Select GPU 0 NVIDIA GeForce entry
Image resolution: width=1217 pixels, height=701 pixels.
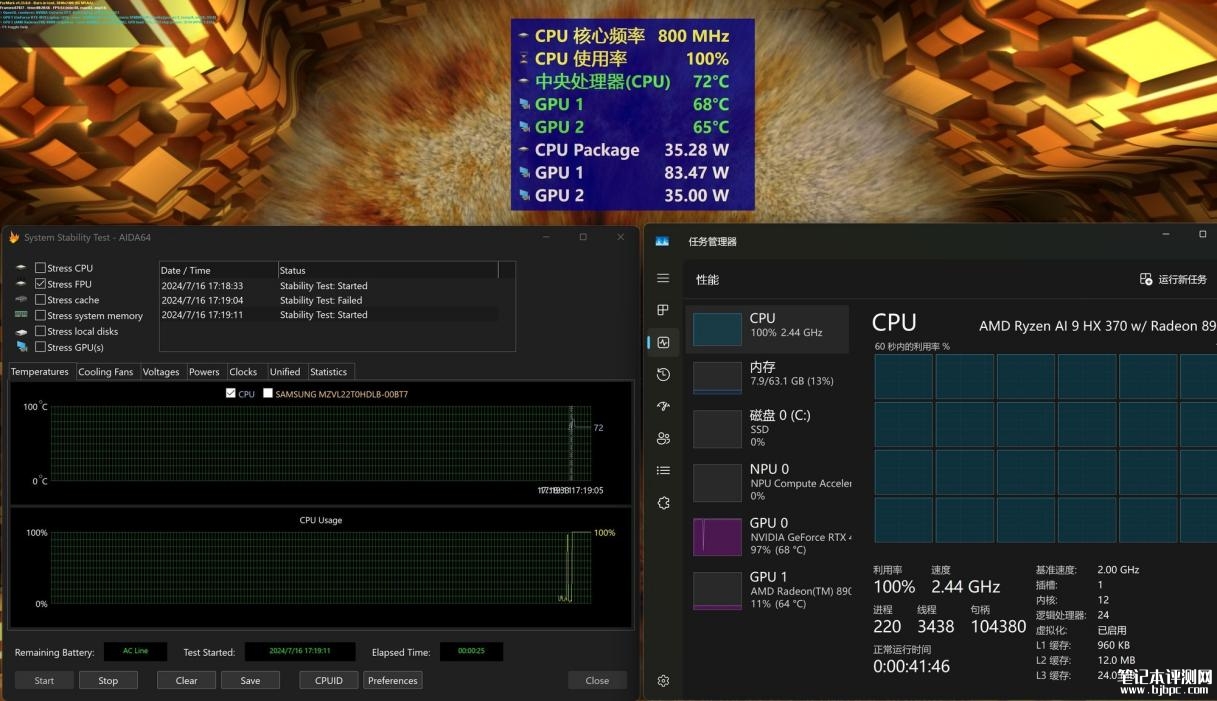point(767,536)
